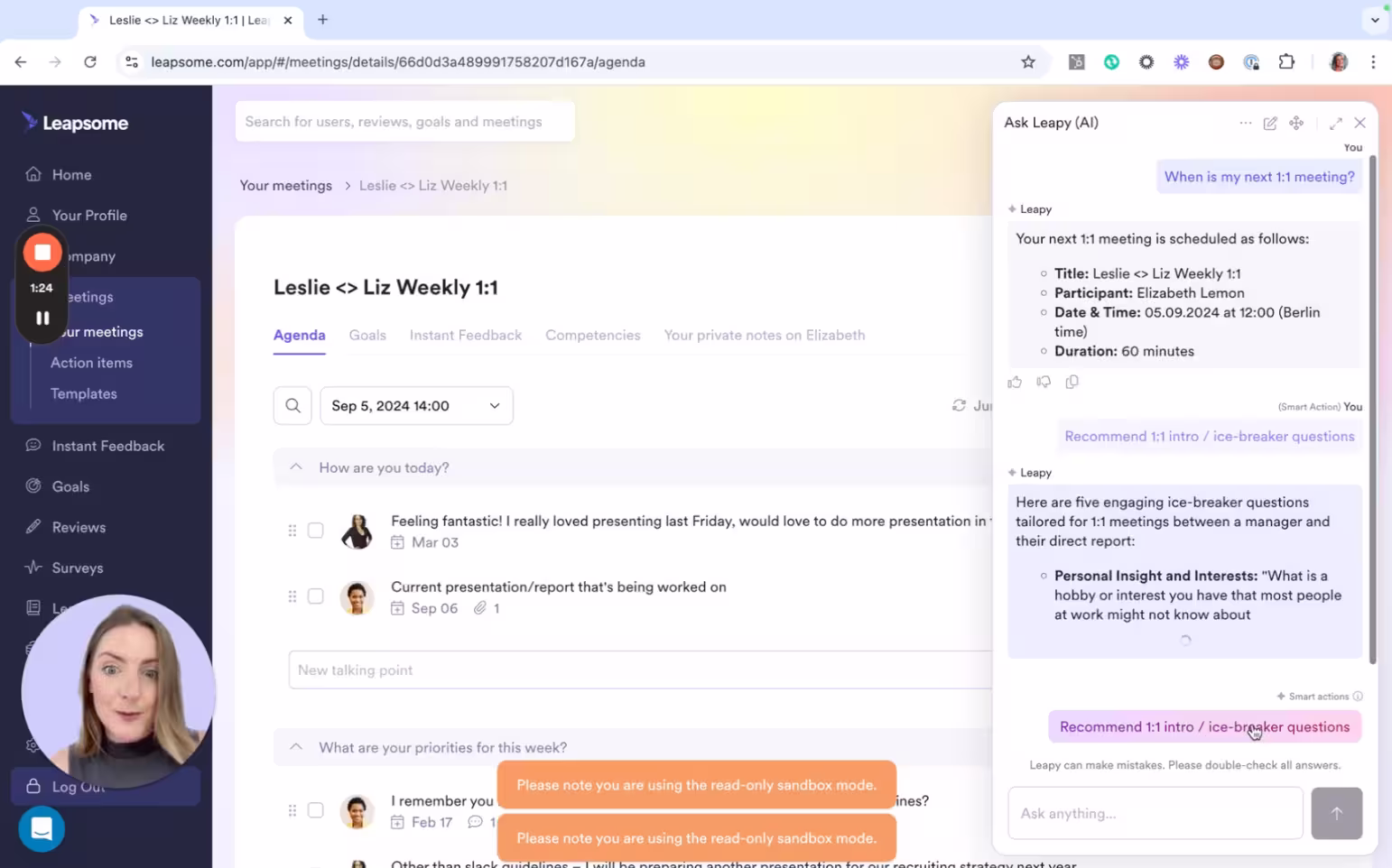Give thumbs up to Leapy answer
The height and width of the screenshot is (868, 1392).
click(1015, 382)
